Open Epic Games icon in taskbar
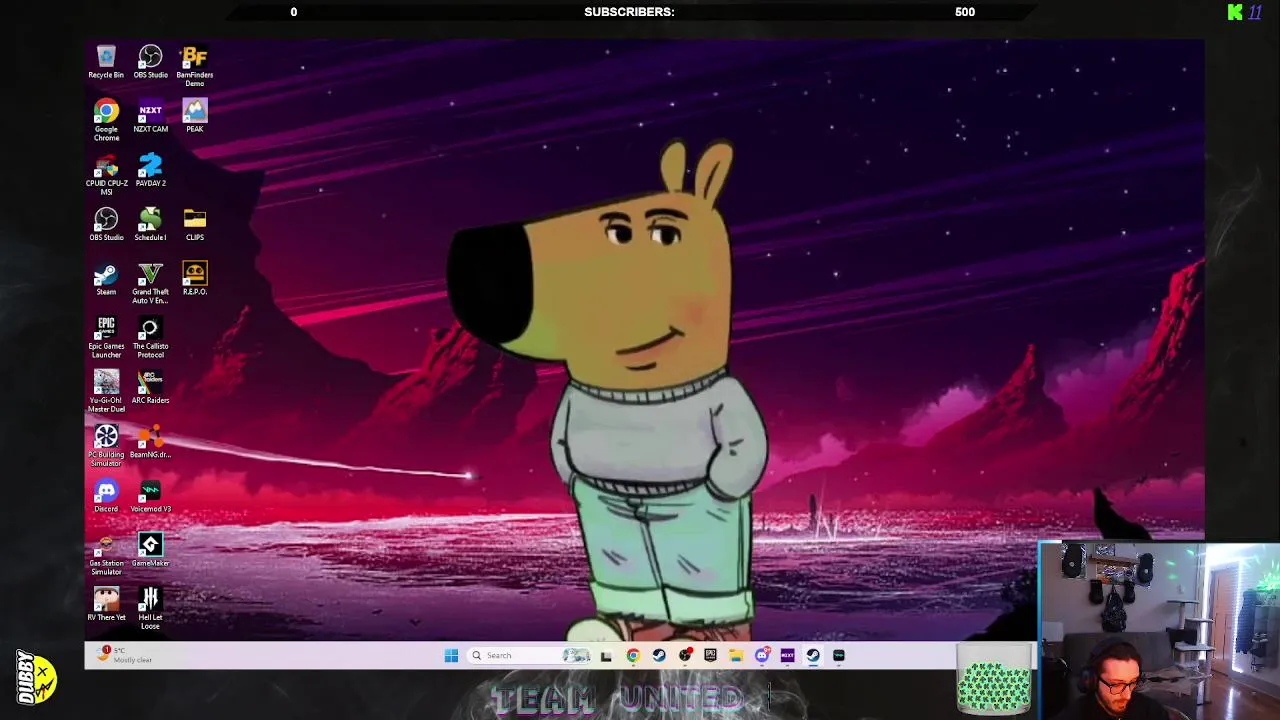Image resolution: width=1280 pixels, height=720 pixels. (x=710, y=655)
